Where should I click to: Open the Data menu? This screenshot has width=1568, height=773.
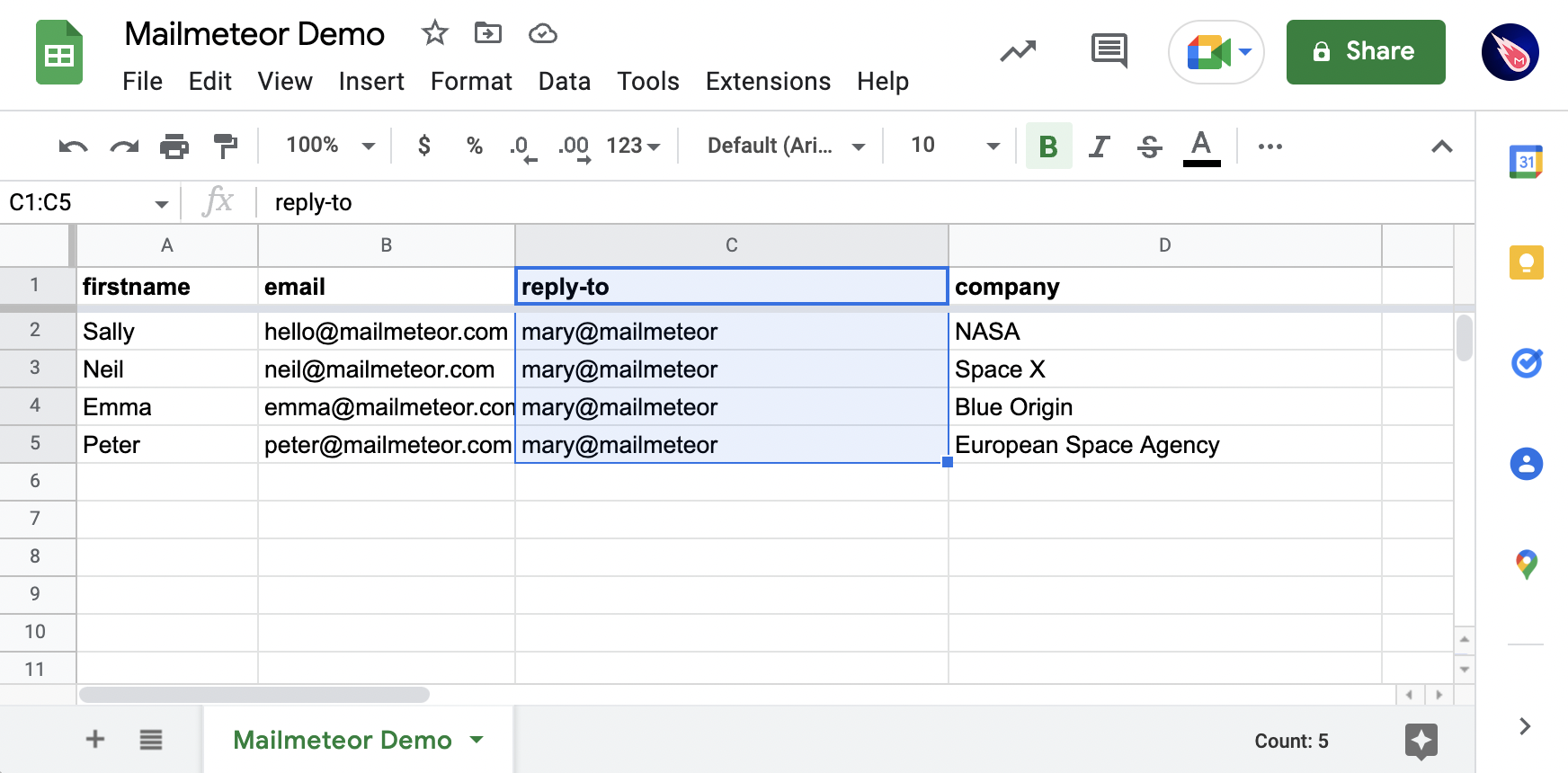click(x=565, y=82)
